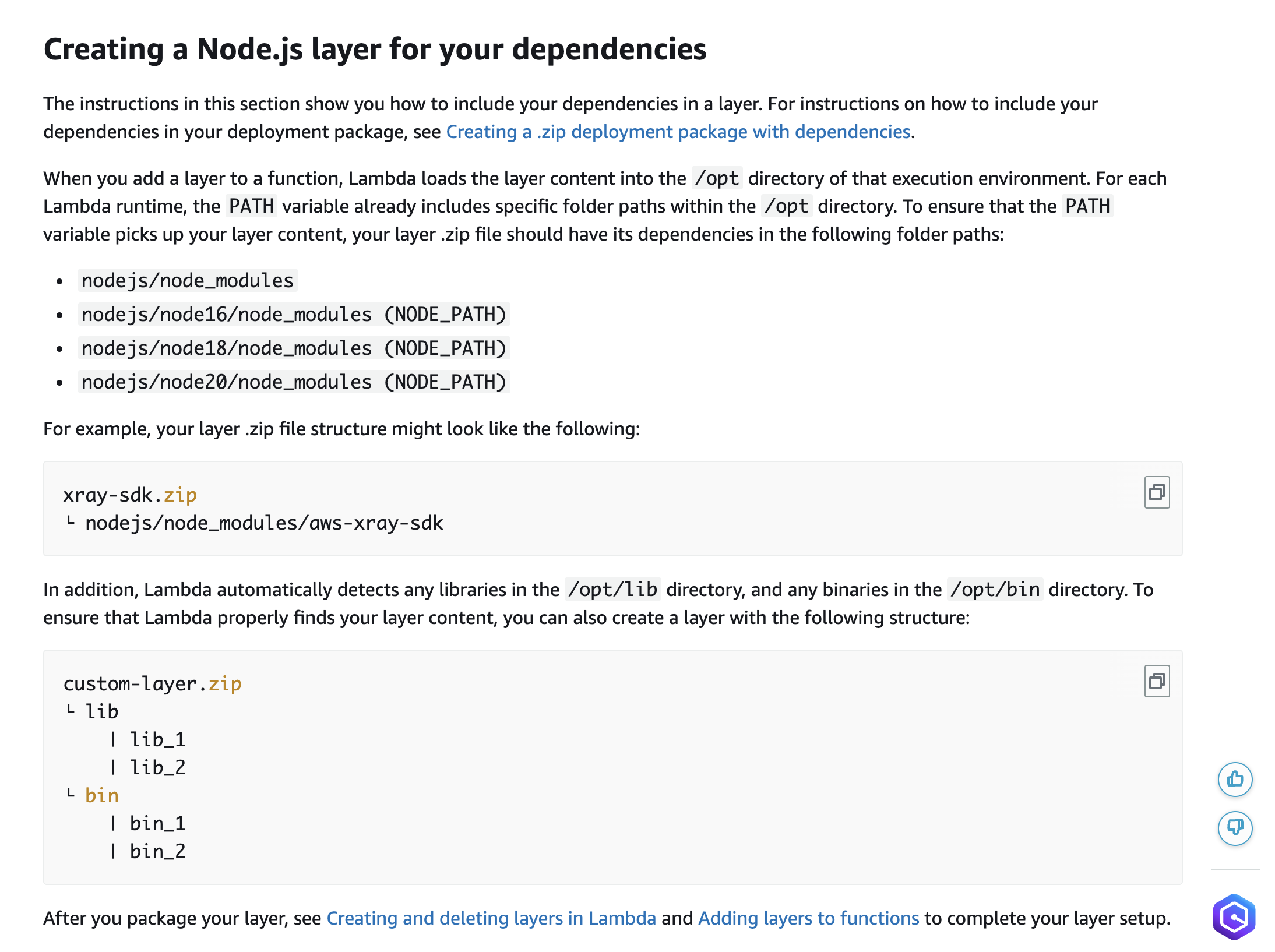Click the custom-layer.zip filename in code
This screenshot has width=1275, height=952.
[x=152, y=684]
